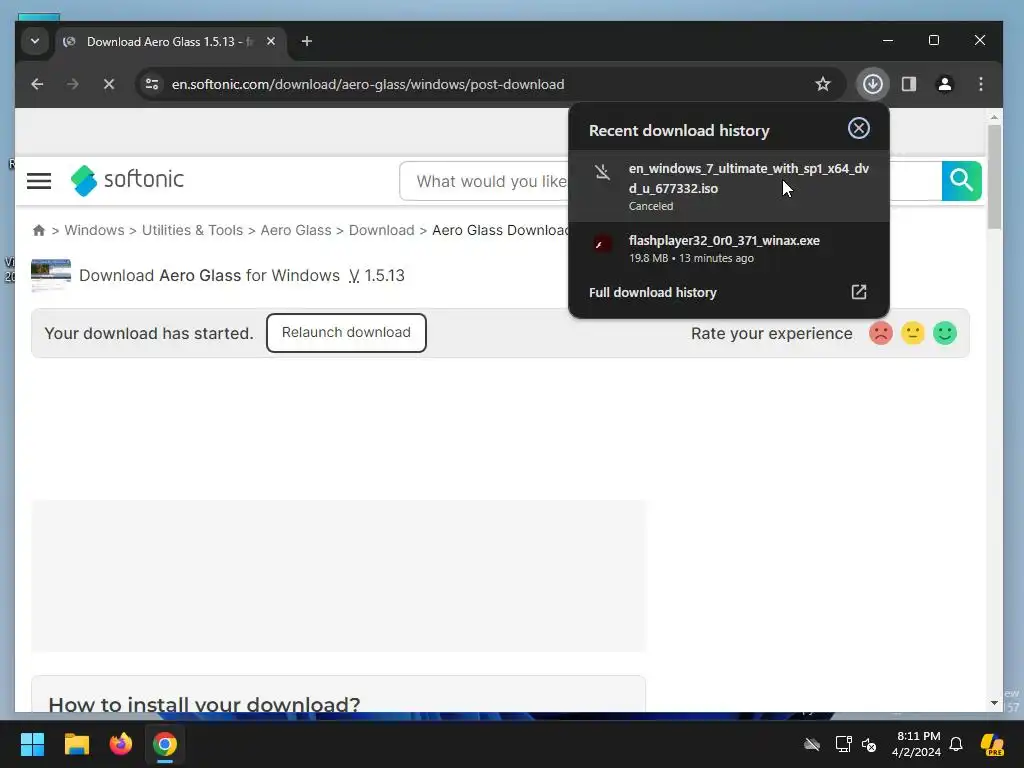Click the crossed-out cloud tray icon
This screenshot has height=768, width=1024.
pos(812,744)
